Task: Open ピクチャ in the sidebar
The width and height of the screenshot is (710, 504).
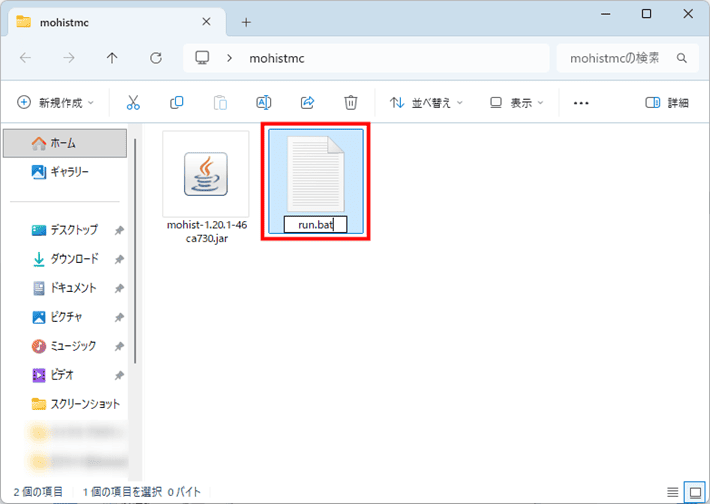Action: click(58, 317)
